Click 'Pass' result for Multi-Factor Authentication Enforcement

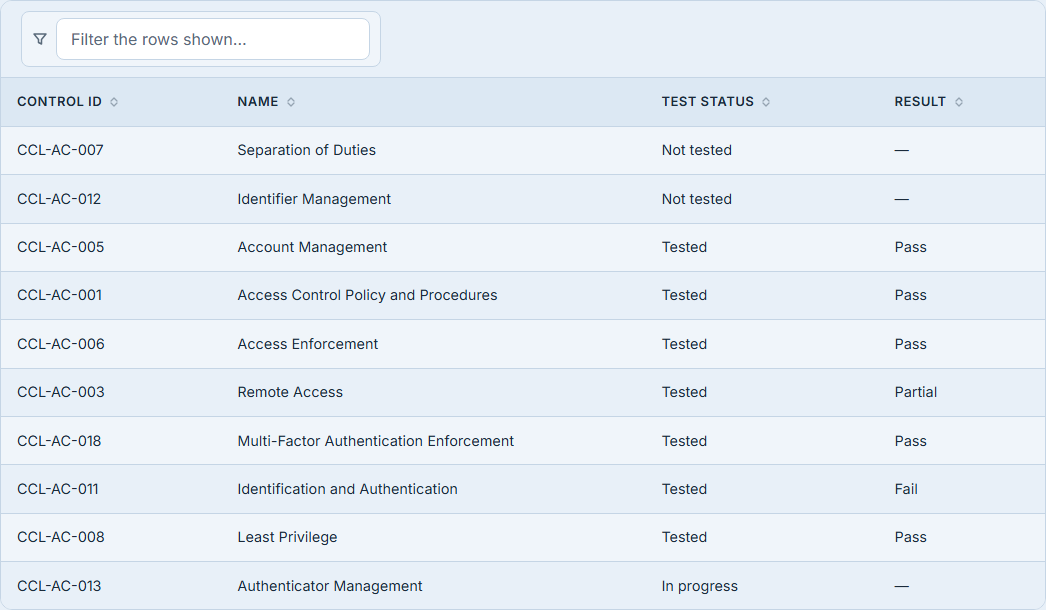click(x=911, y=441)
